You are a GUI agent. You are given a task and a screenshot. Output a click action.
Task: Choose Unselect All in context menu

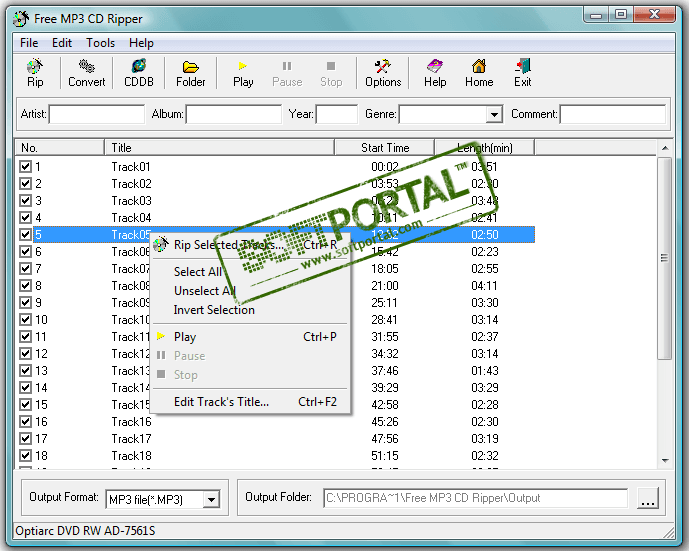click(x=250, y=291)
